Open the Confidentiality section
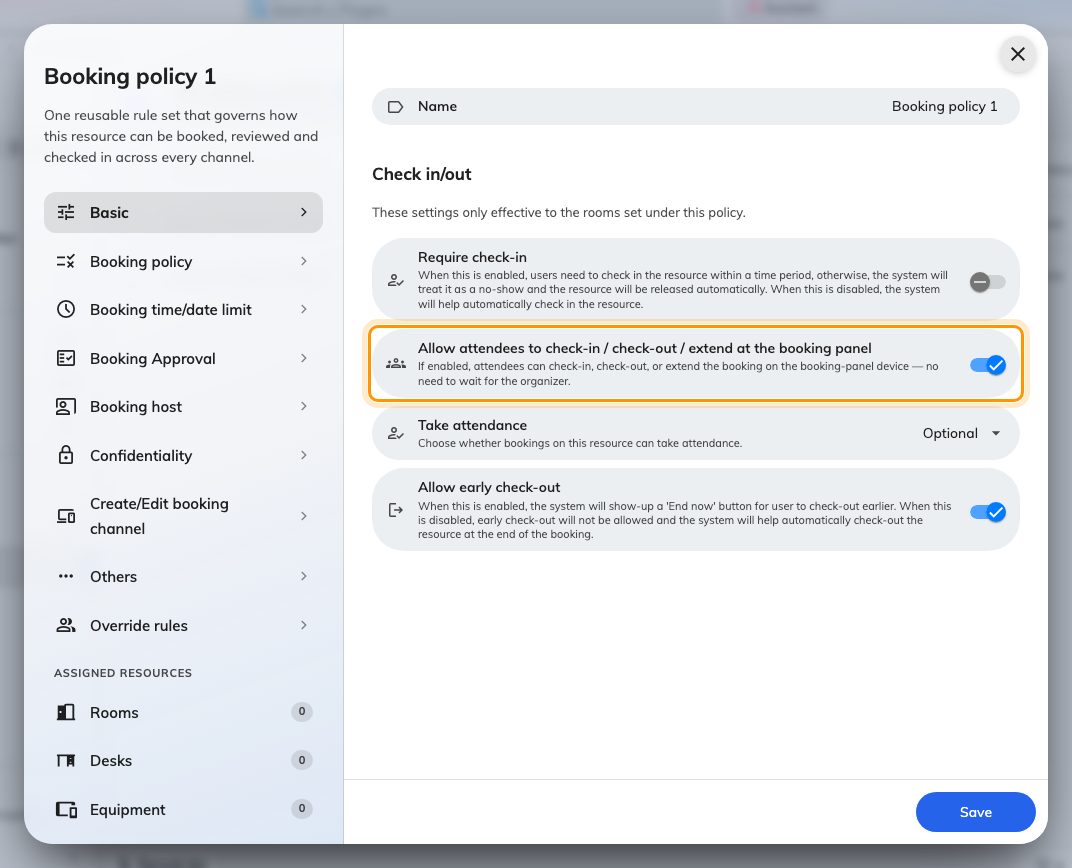Screen dimensions: 1072x868 point(183,455)
